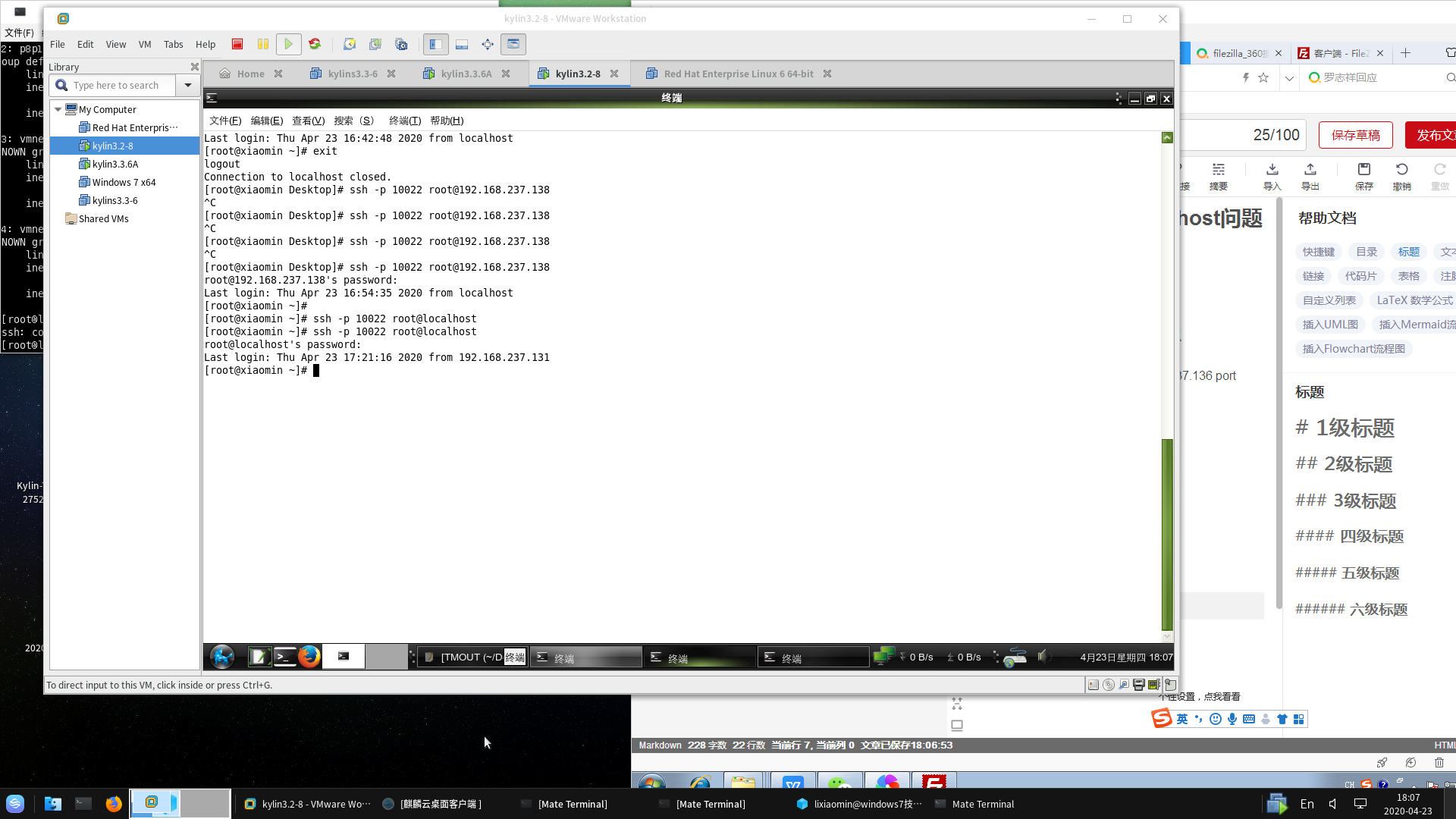This screenshot has width=1456, height=819.
Task: Click the restart guest icon
Action: 315,44
